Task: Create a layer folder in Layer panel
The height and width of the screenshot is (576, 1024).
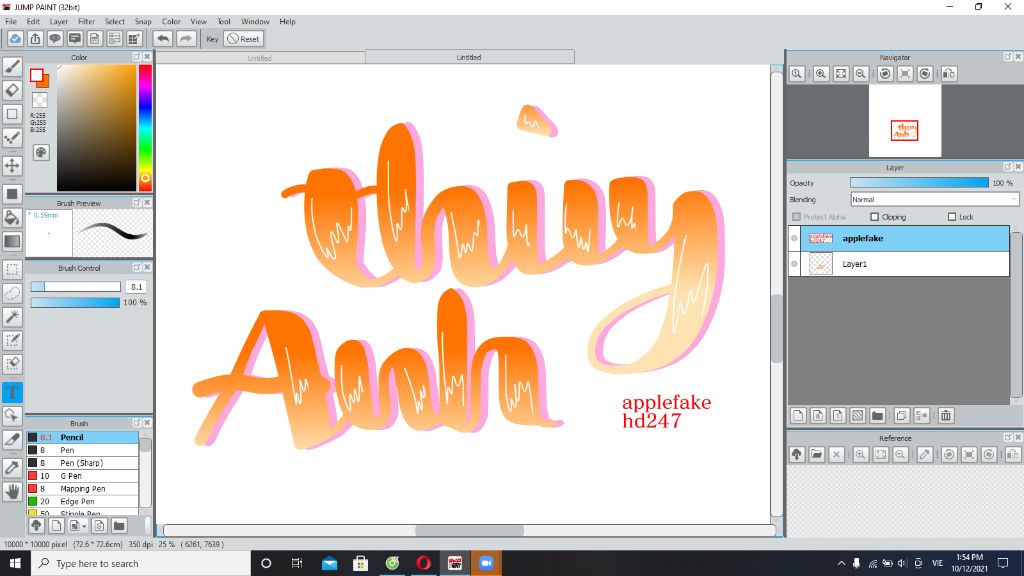Action: (878, 415)
